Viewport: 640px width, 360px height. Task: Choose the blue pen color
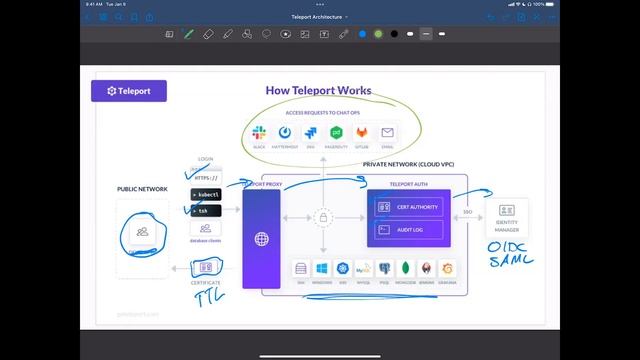362,34
